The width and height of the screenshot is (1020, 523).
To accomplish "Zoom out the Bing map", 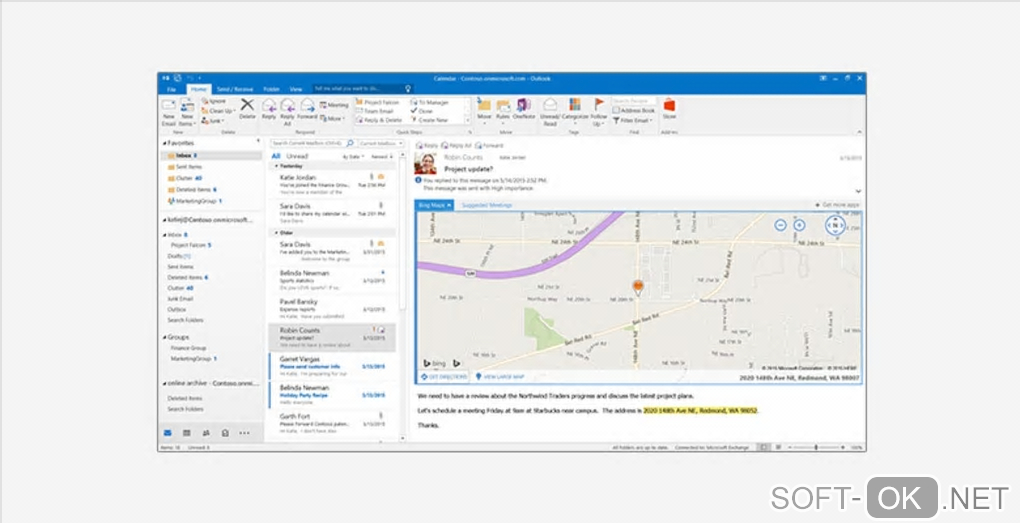I will [x=780, y=225].
